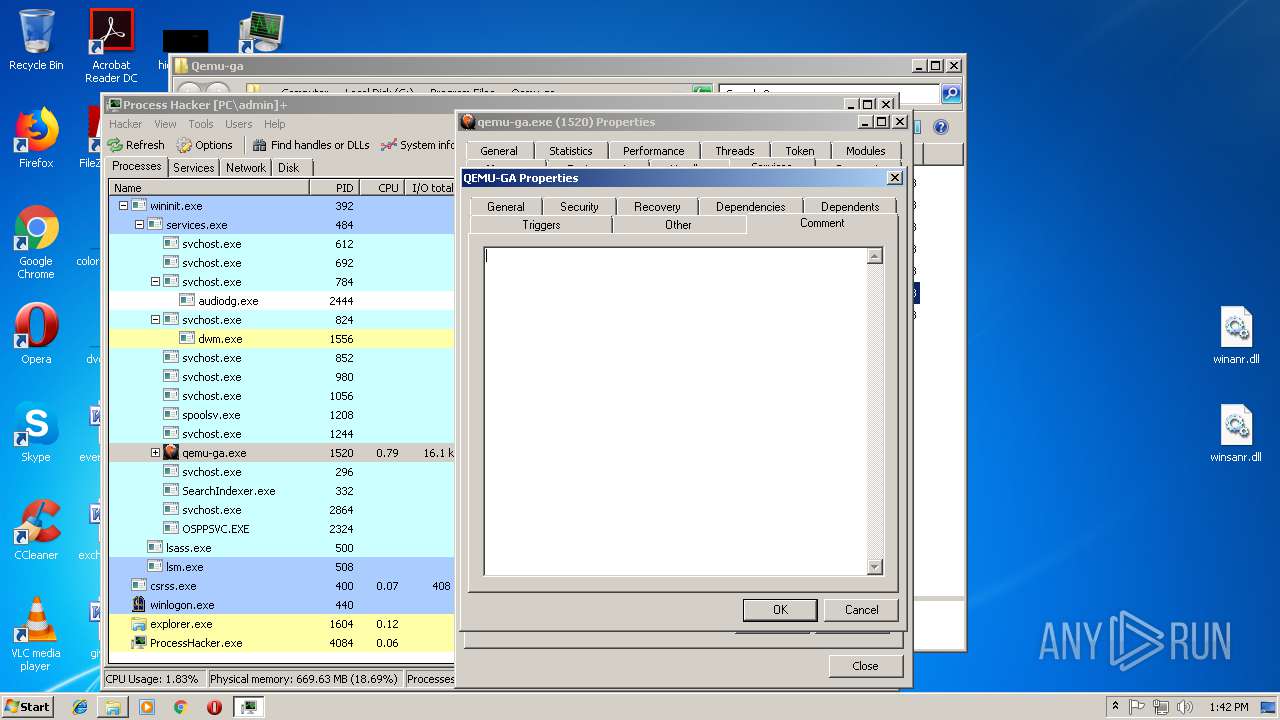This screenshot has width=1280, height=720.
Task: Open the Dependents tab
Action: (850, 207)
